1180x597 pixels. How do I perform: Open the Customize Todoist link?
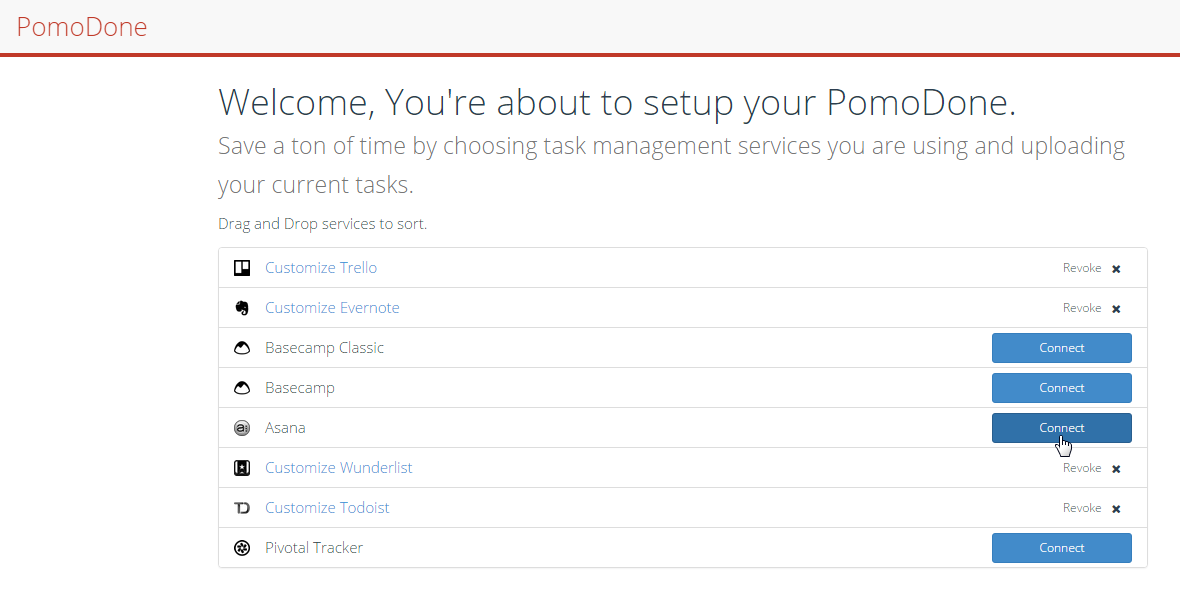point(327,508)
